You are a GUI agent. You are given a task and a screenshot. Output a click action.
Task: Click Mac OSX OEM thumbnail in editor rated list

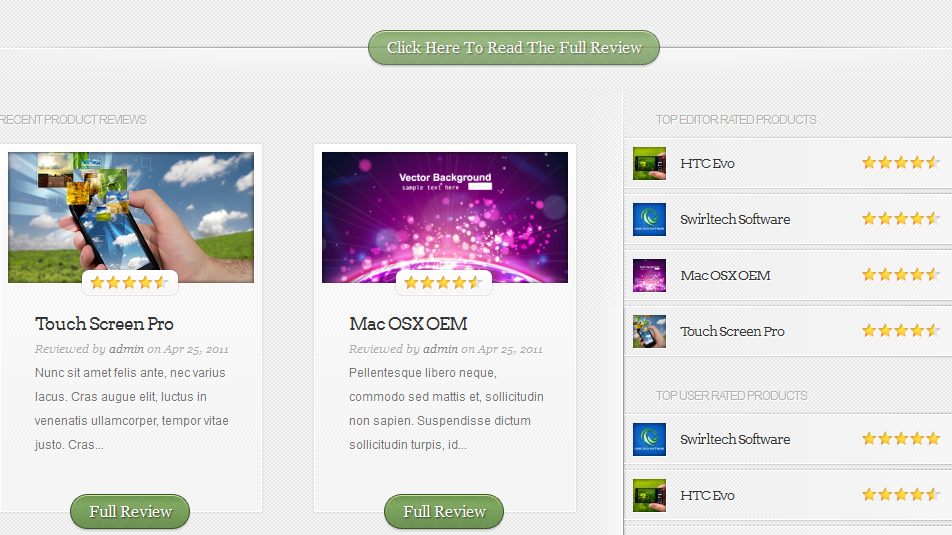(649, 275)
